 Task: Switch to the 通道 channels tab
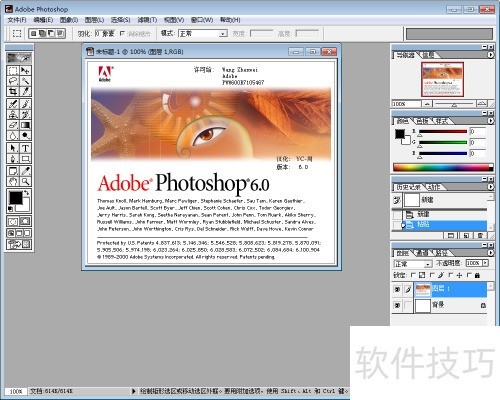[422, 253]
